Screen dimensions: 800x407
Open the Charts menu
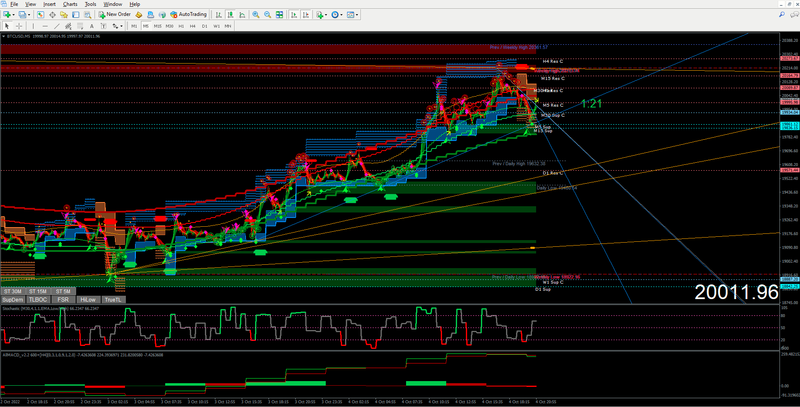tap(70, 4)
